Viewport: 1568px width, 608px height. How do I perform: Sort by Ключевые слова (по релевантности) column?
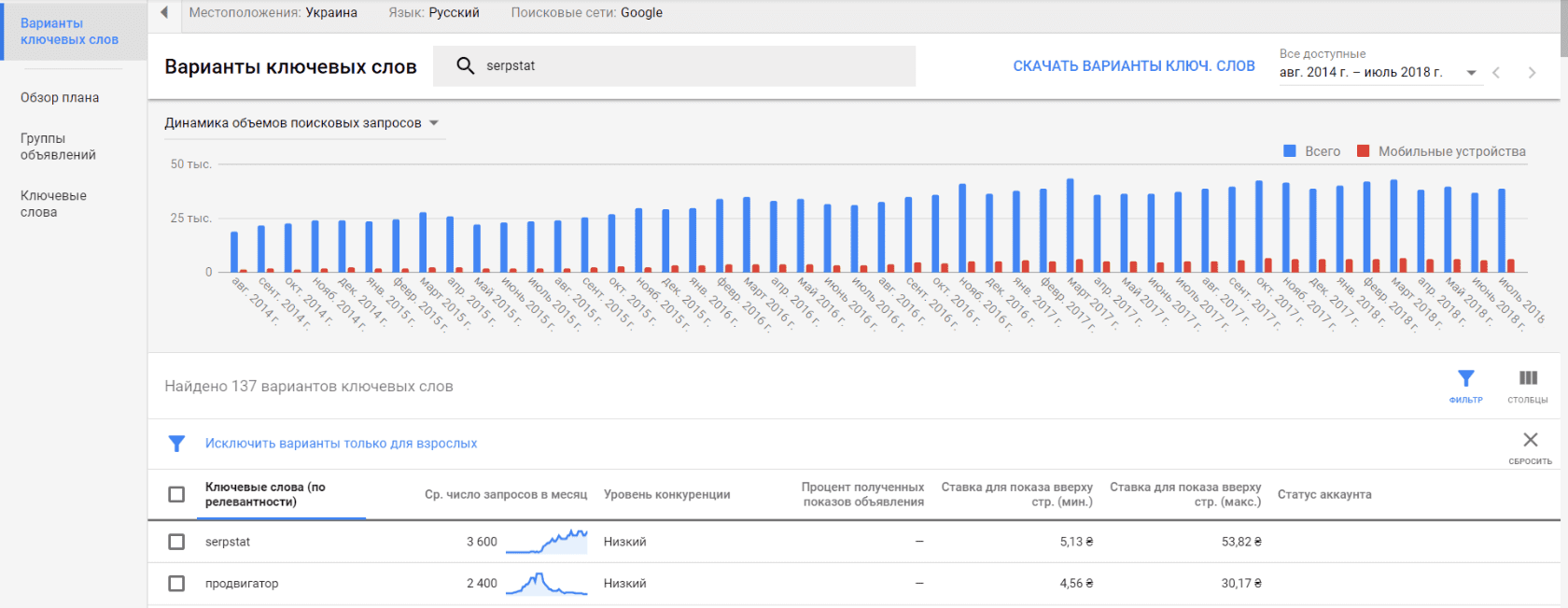tap(265, 494)
